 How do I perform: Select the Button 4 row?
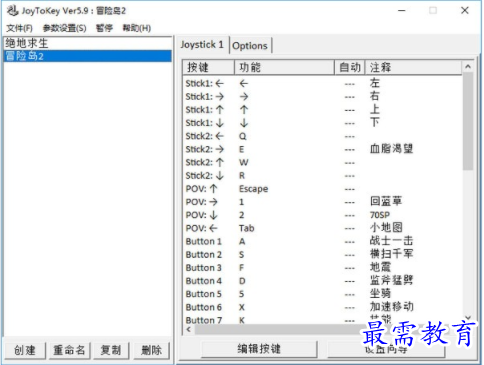point(322,281)
